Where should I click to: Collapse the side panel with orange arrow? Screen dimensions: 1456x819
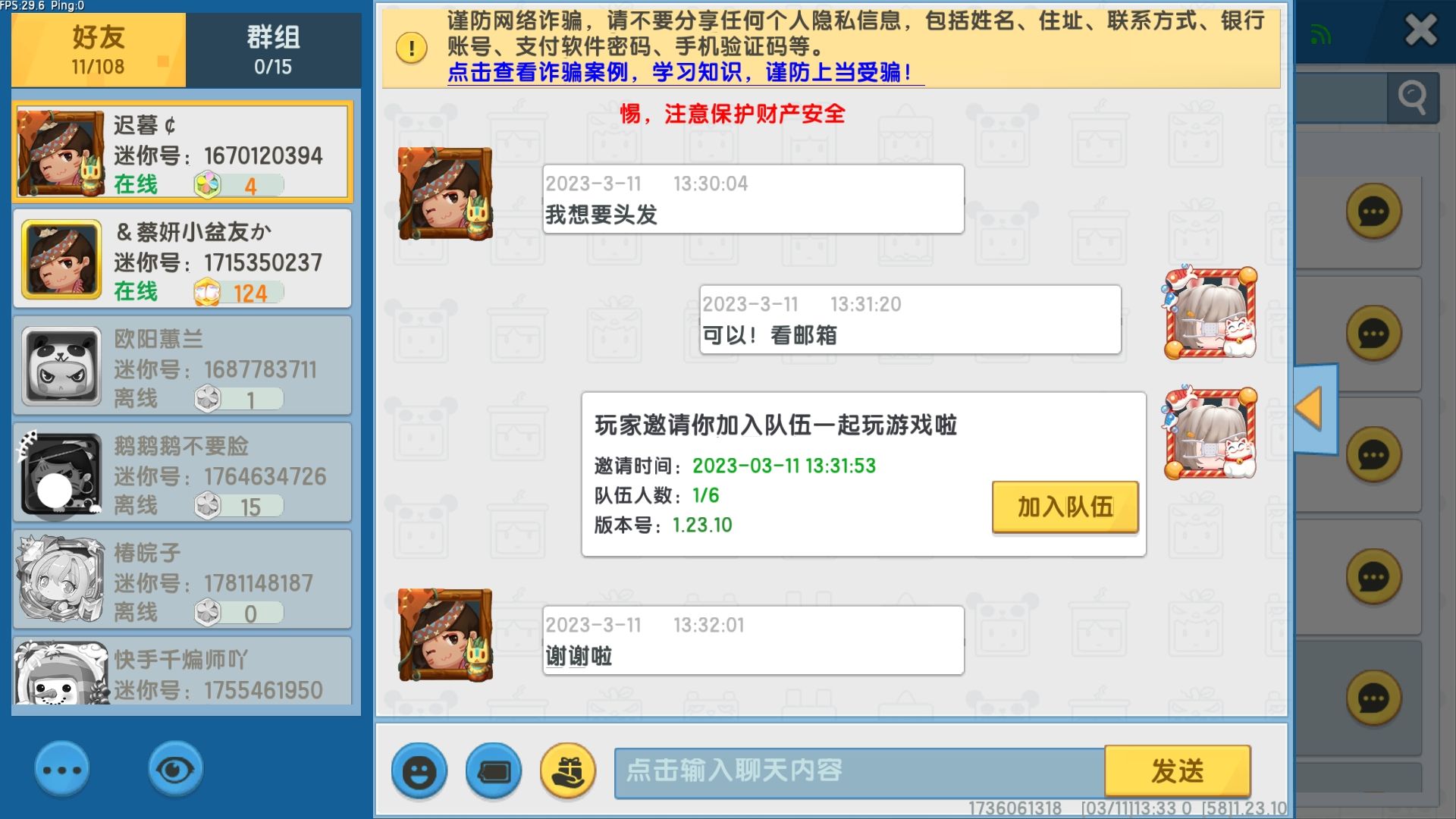[1315, 409]
